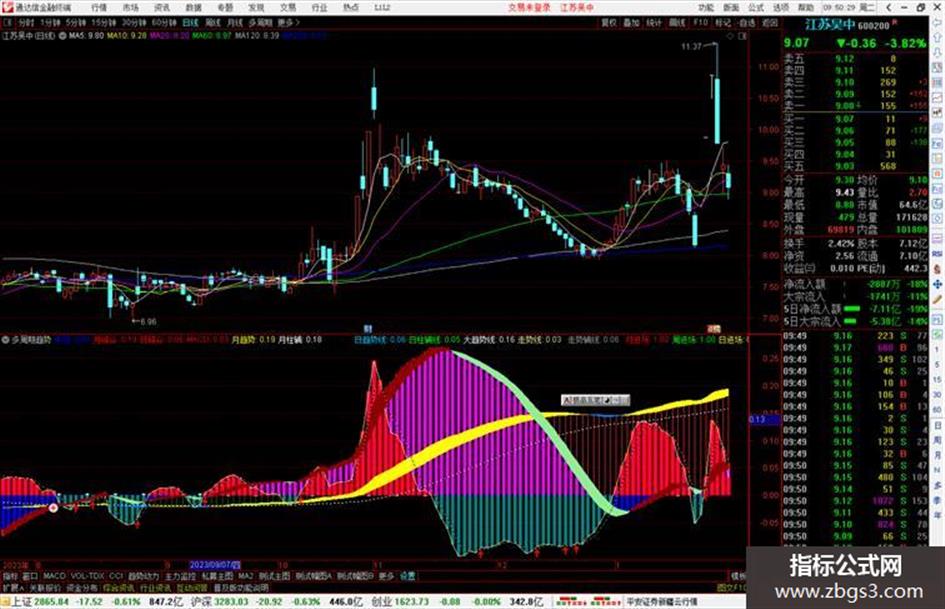Select the VOL-TDX indicator tab
The width and height of the screenshot is (945, 609).
point(87,576)
